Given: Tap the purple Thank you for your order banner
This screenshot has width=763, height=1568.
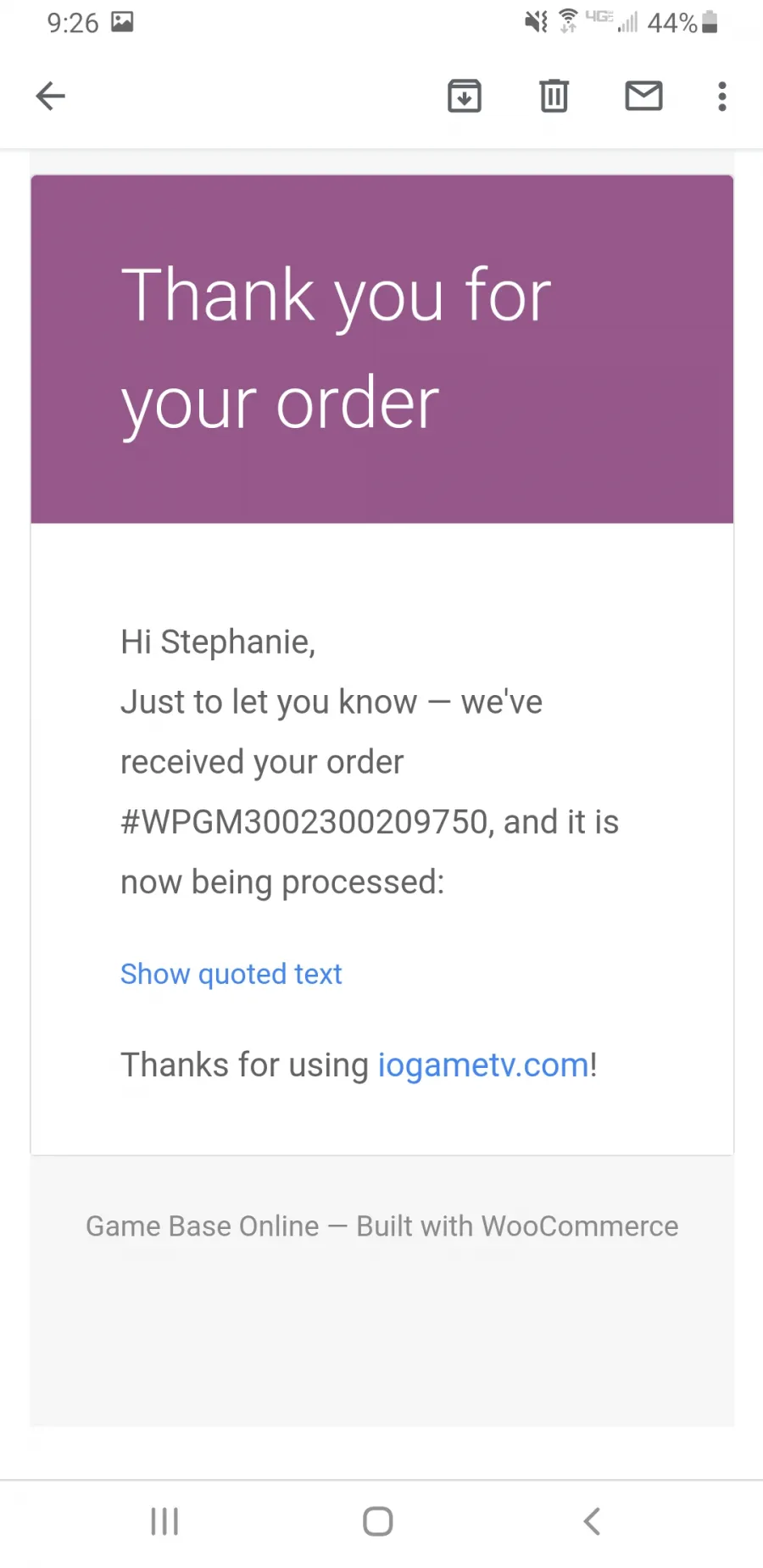Looking at the screenshot, I should click(x=382, y=349).
